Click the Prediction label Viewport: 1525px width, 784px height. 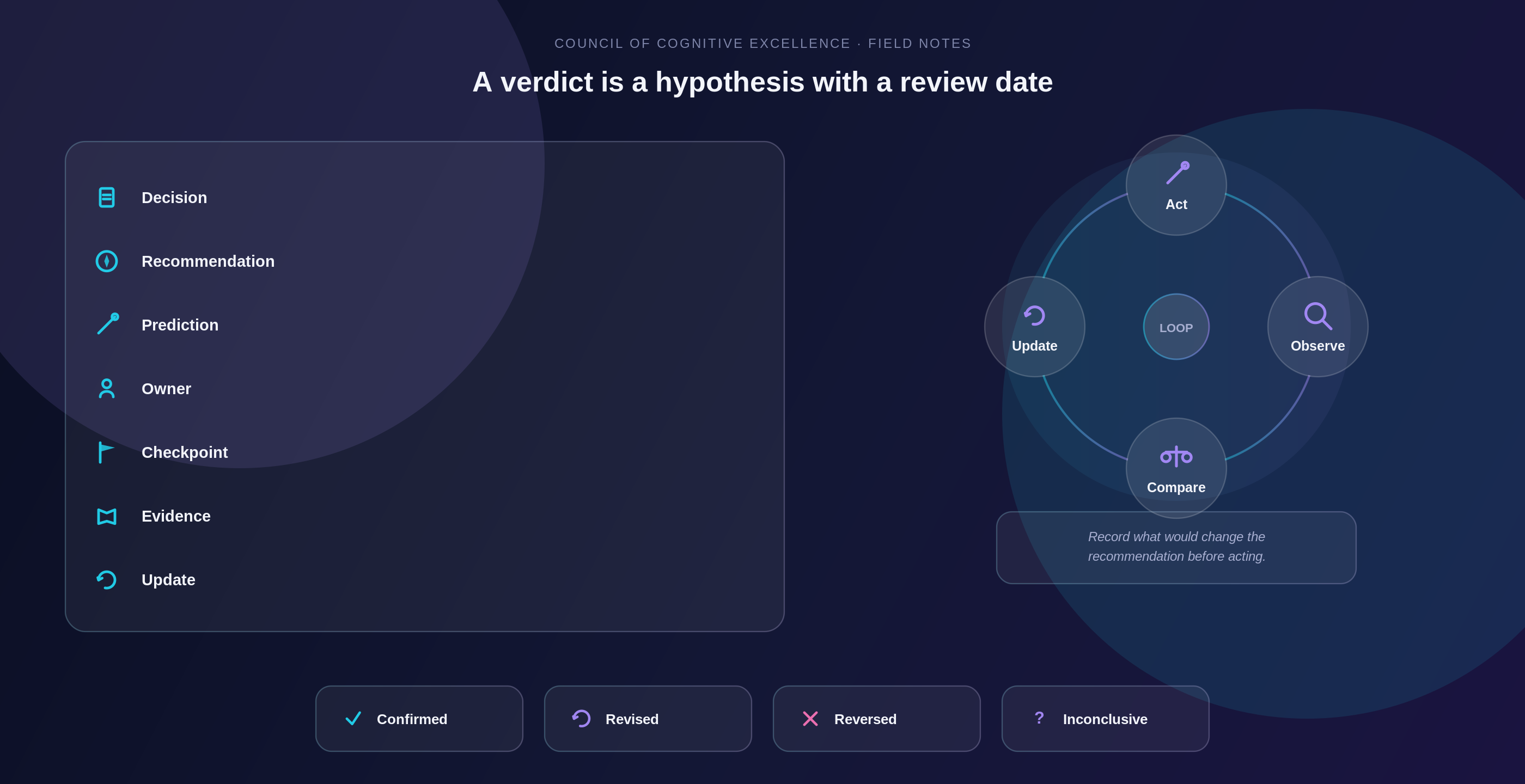180,325
